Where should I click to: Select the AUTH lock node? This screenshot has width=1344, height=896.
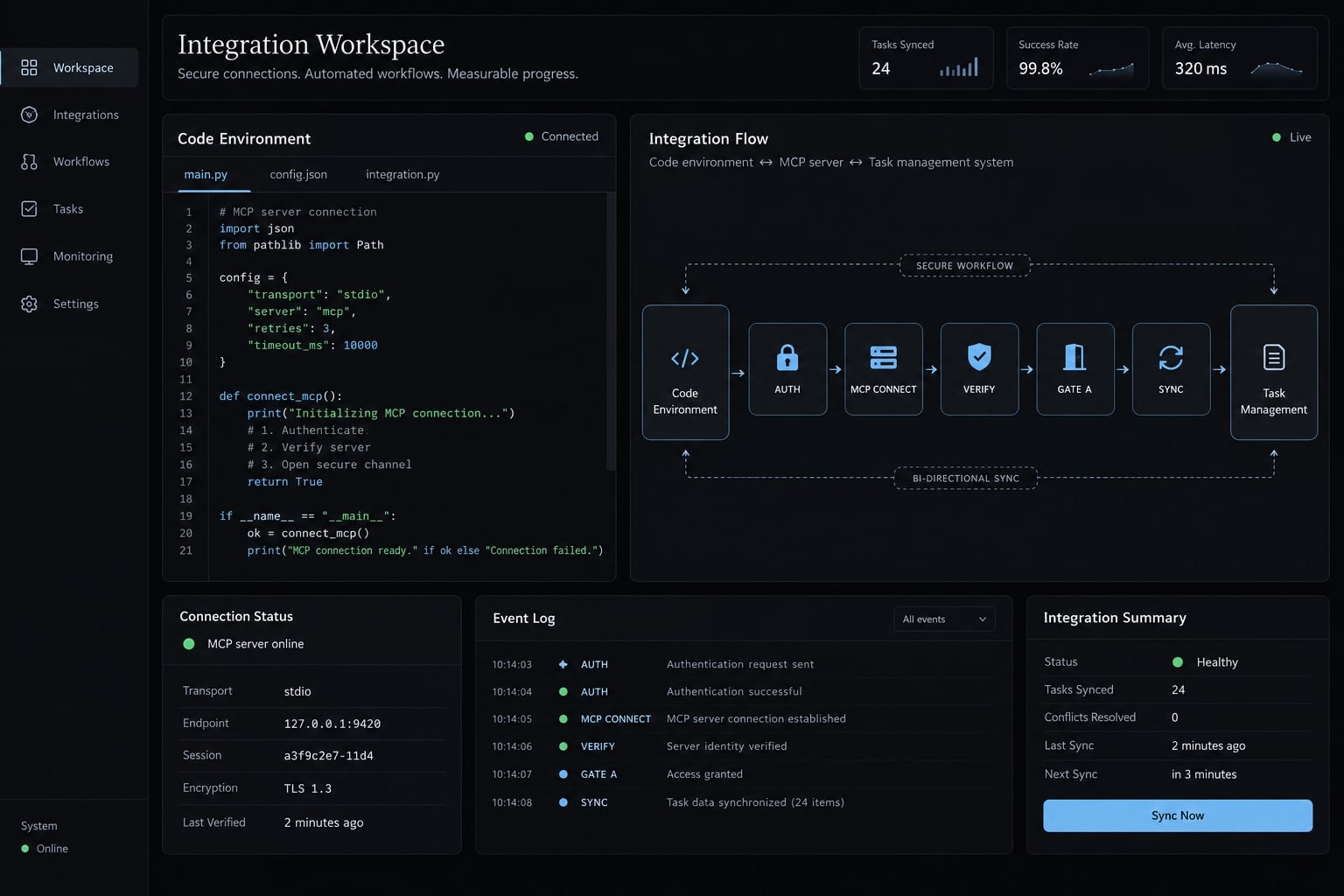click(x=787, y=369)
